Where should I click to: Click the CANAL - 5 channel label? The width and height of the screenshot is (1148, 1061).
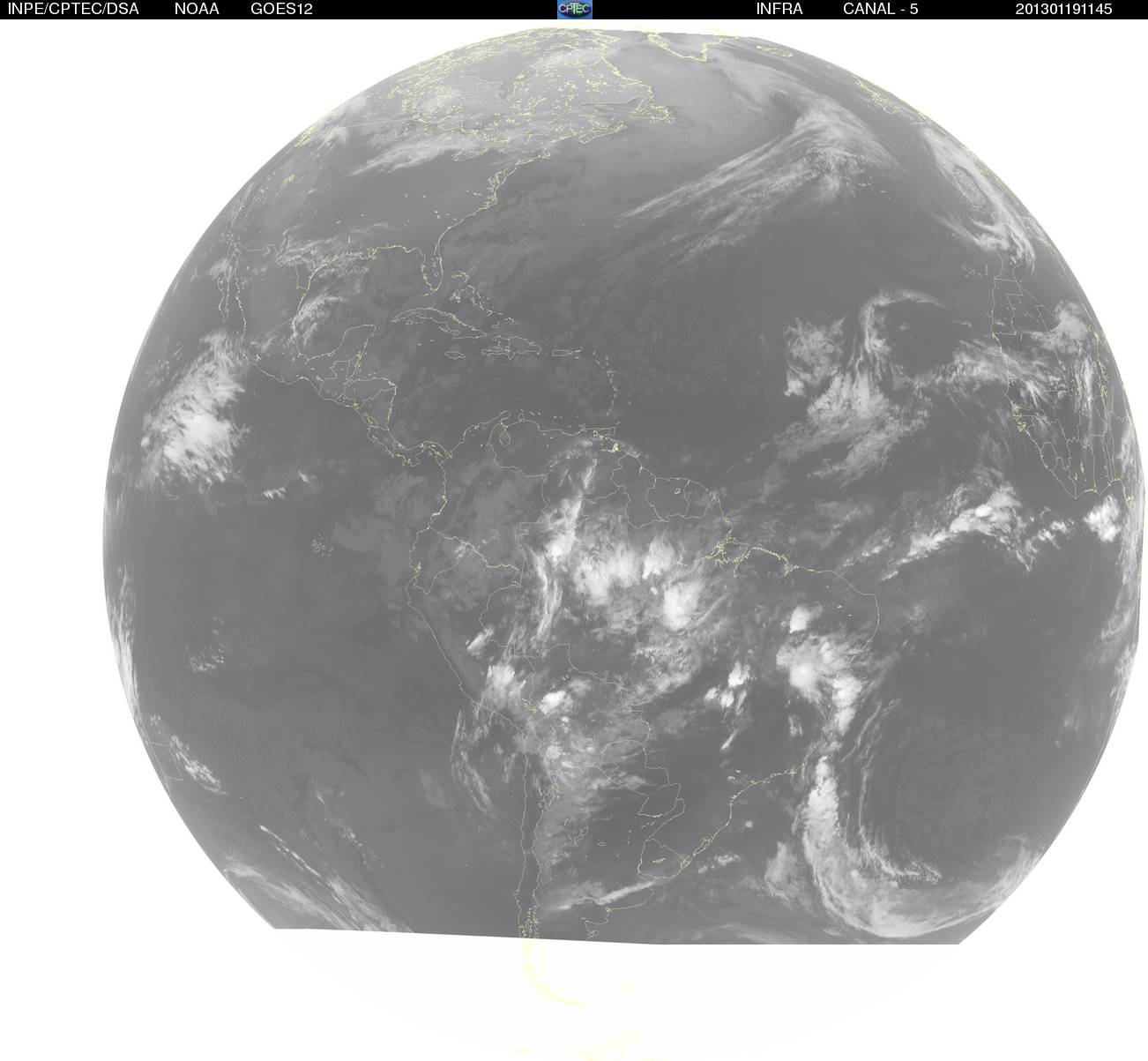tap(880, 9)
